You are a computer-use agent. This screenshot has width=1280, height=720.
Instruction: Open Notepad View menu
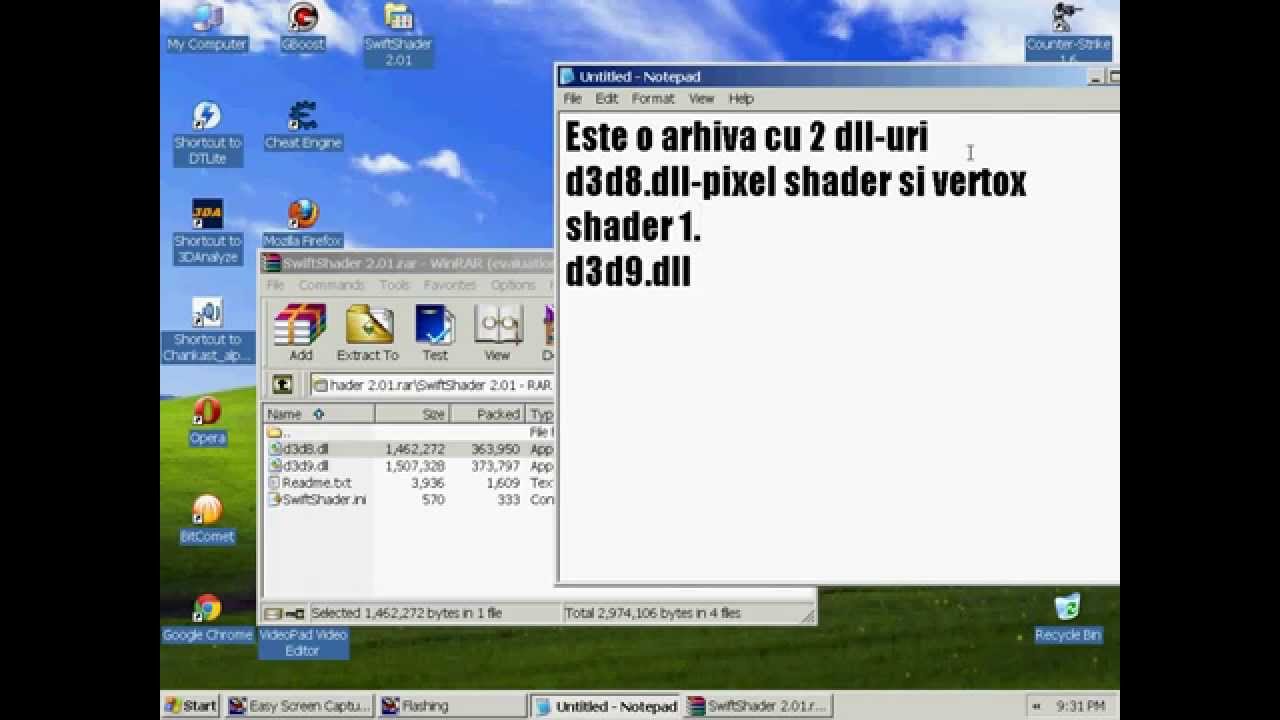click(x=701, y=99)
